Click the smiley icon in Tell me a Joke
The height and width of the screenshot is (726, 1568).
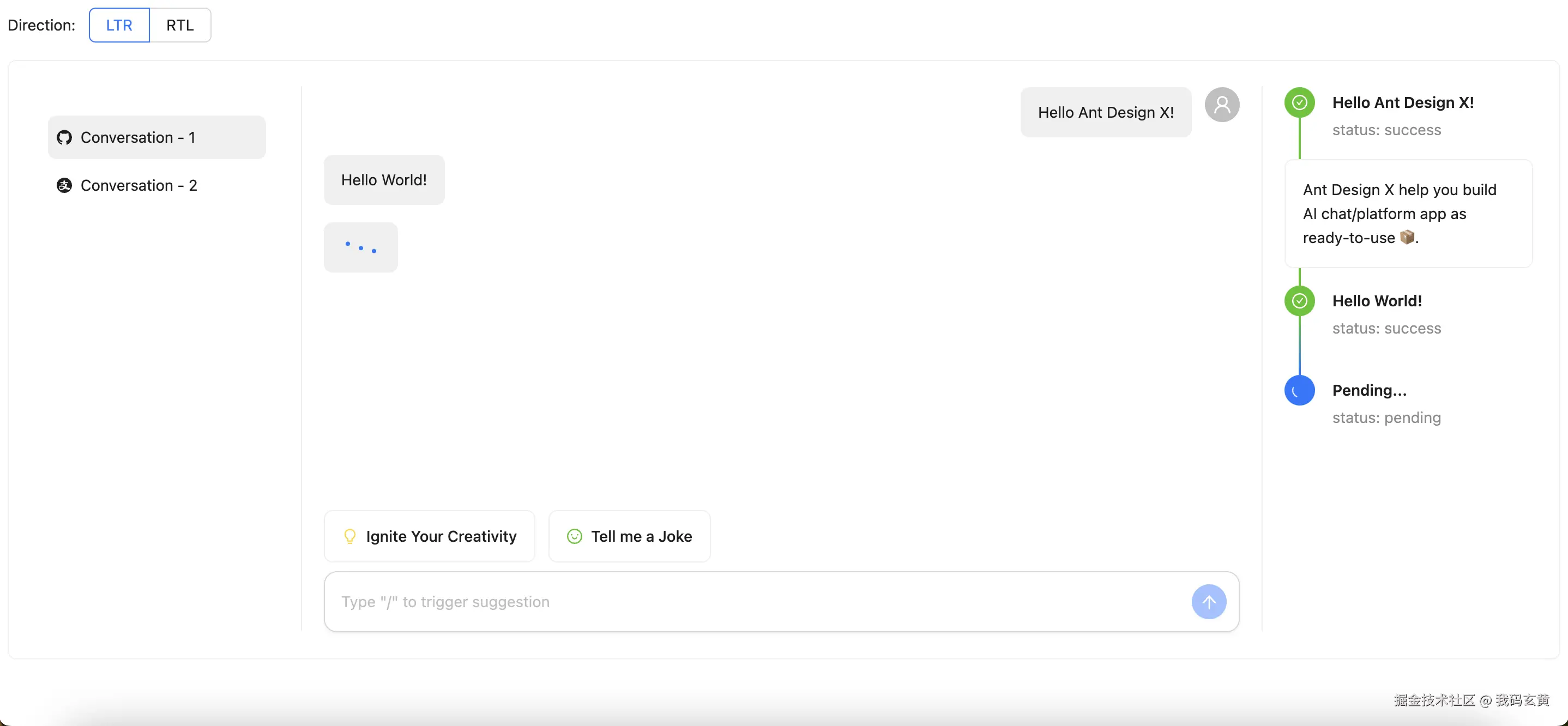coord(574,536)
